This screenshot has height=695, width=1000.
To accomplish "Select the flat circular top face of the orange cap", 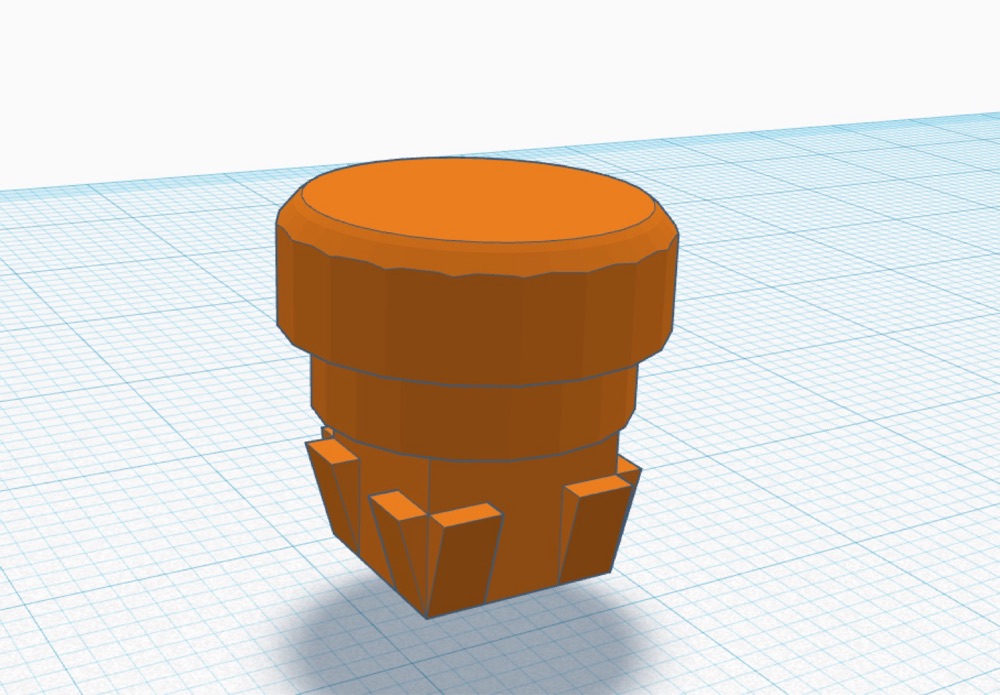I will 478,199.
